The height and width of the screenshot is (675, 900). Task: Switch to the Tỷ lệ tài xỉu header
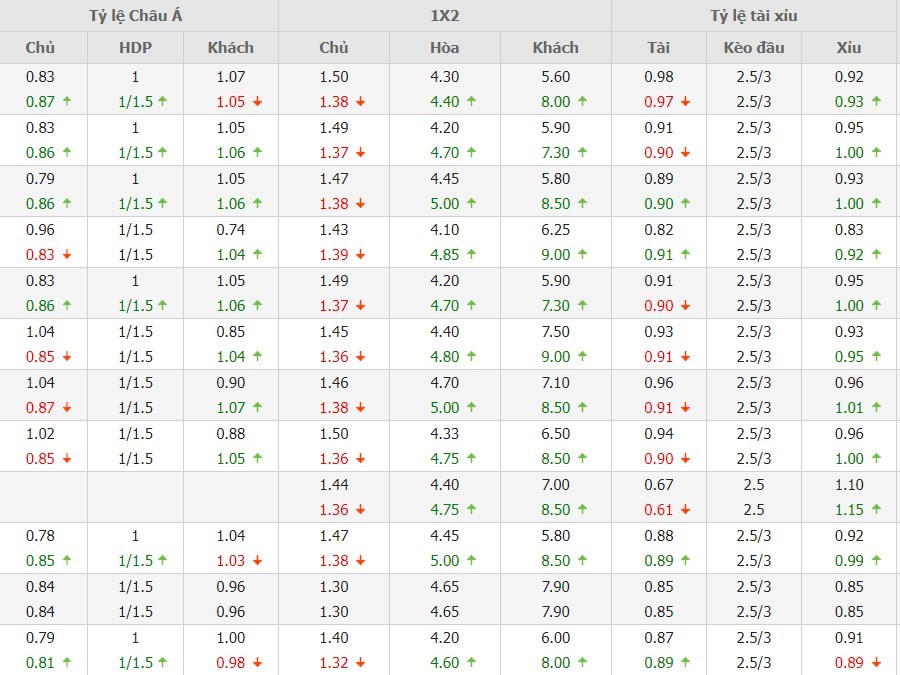[x=754, y=16]
